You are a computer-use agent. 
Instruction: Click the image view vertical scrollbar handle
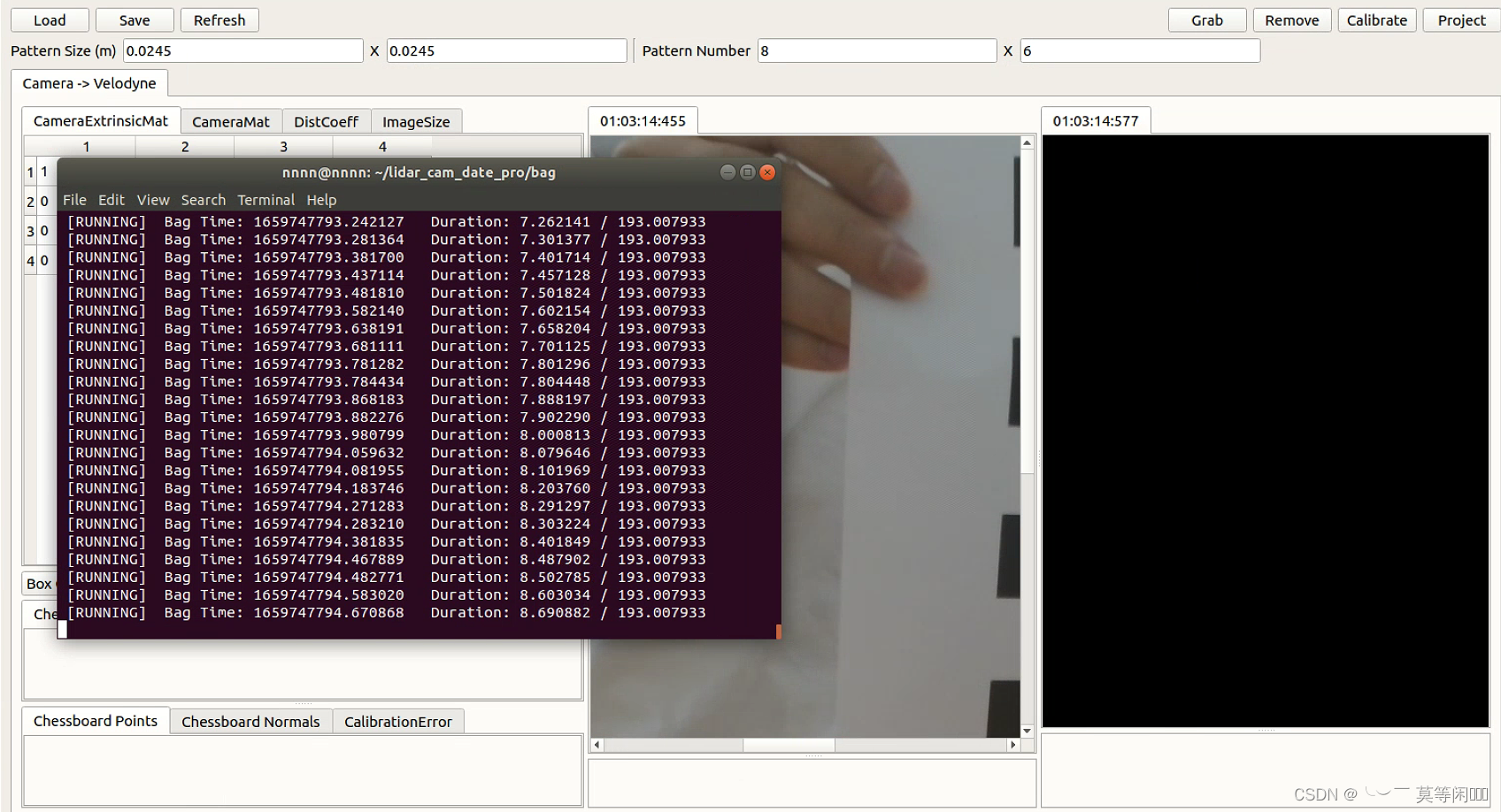click(1028, 310)
